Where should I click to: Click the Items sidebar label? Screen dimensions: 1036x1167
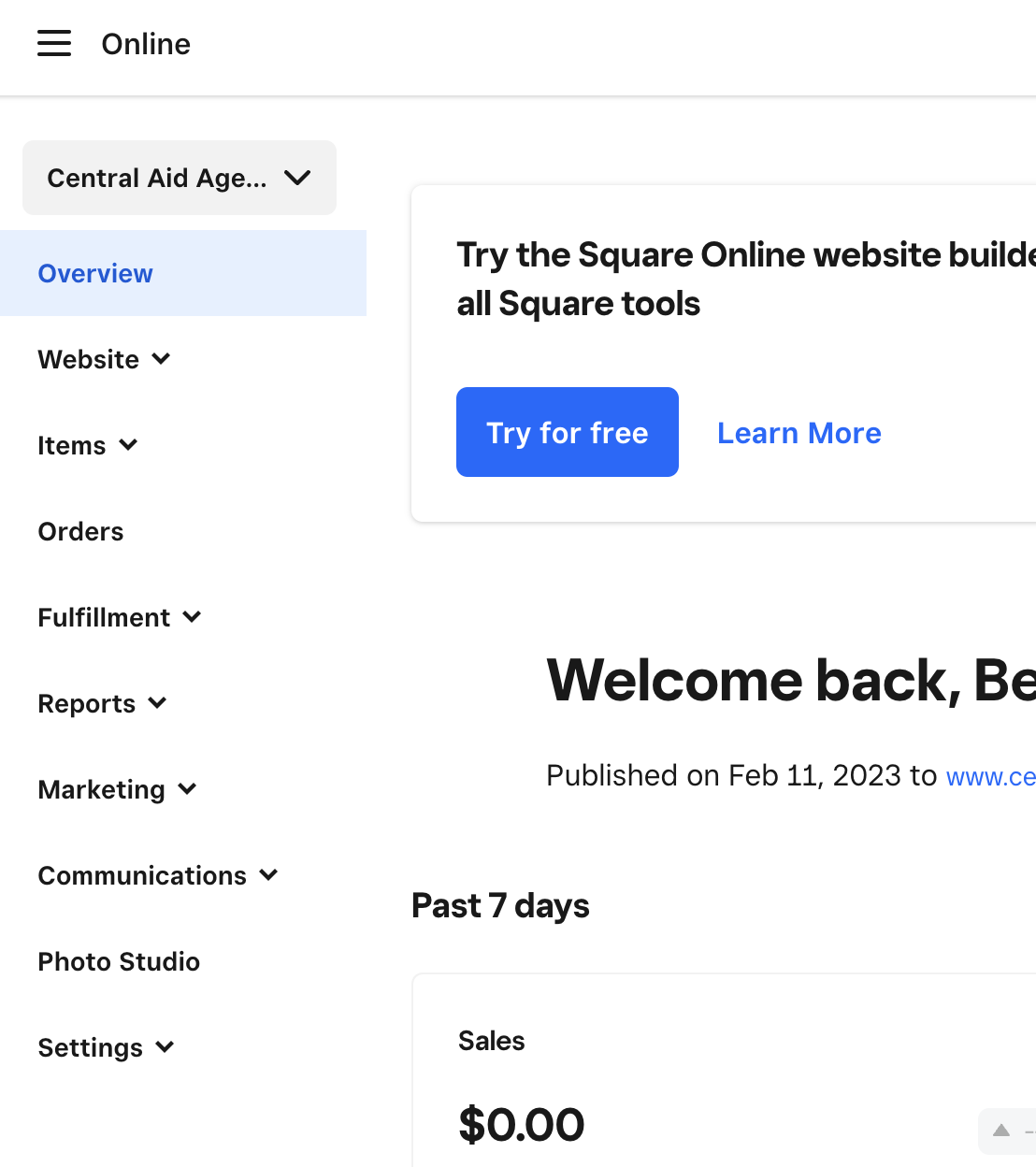[x=71, y=445]
